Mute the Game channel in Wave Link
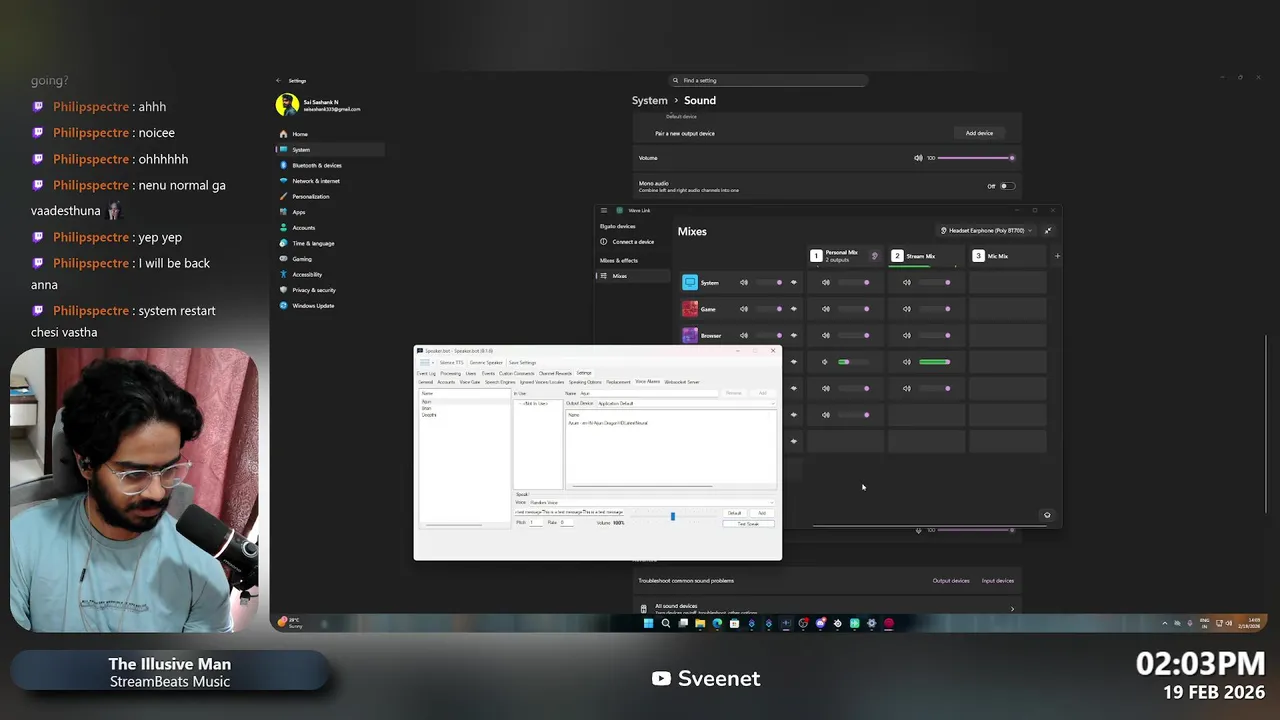This screenshot has height=720, width=1280. click(x=743, y=309)
